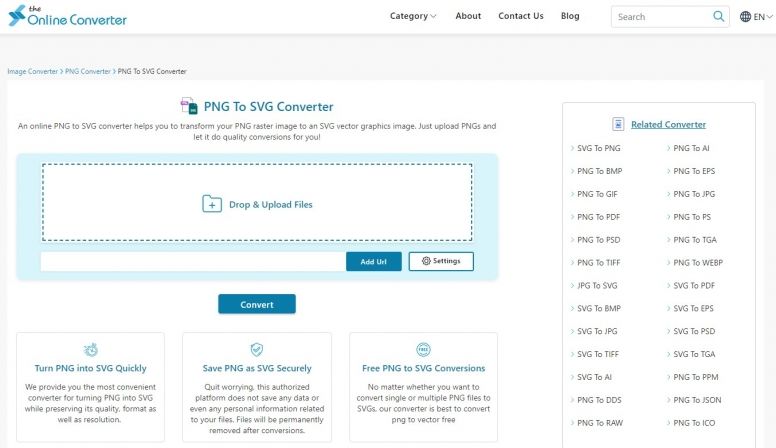Open the SVG To TIFF converter link
Image resolution: width=776 pixels, height=448 pixels.
[598, 354]
